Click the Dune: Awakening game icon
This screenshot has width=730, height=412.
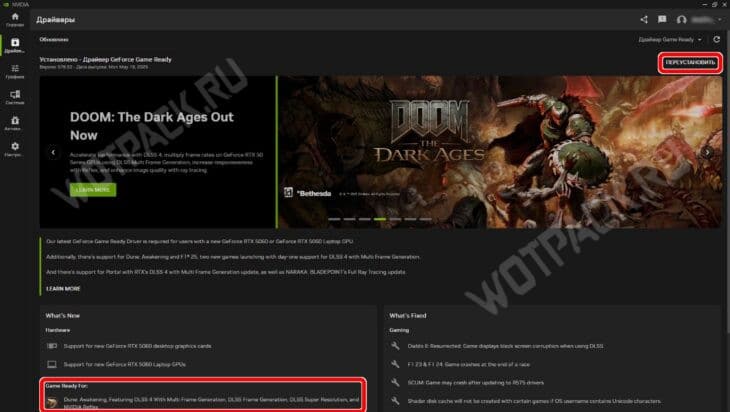(x=52, y=402)
